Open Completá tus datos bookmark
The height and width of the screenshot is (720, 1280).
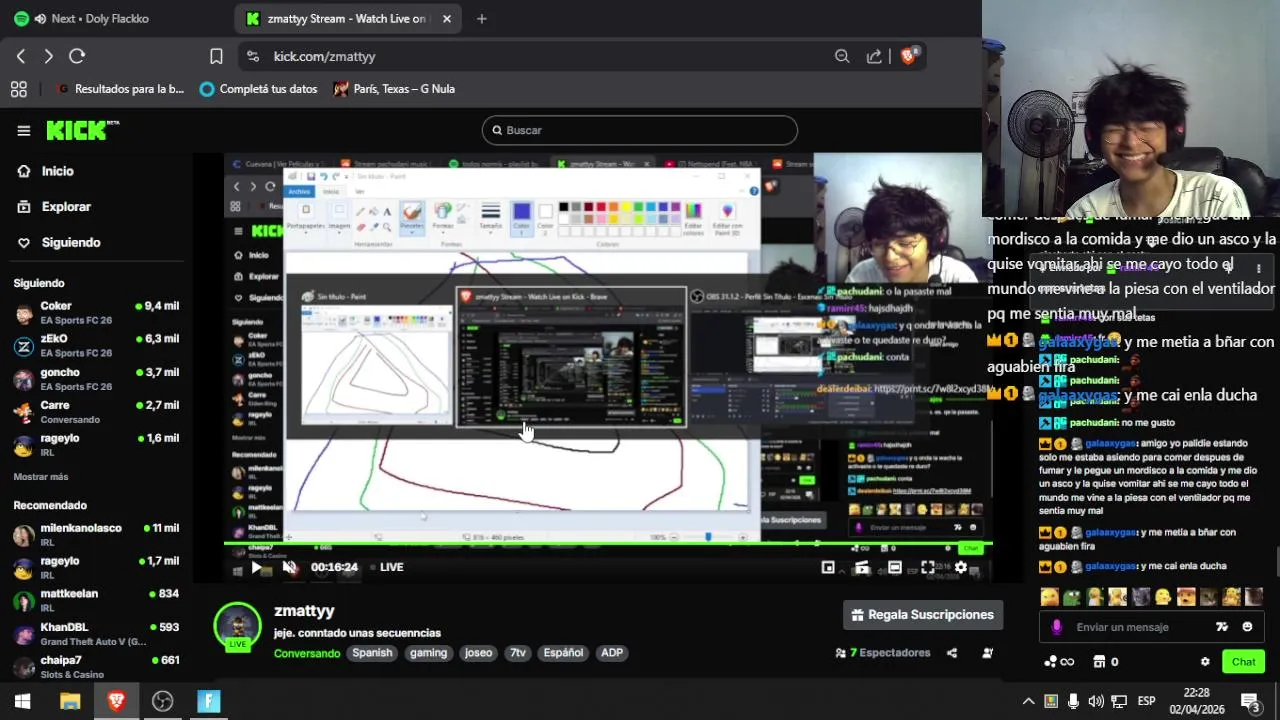point(258,89)
